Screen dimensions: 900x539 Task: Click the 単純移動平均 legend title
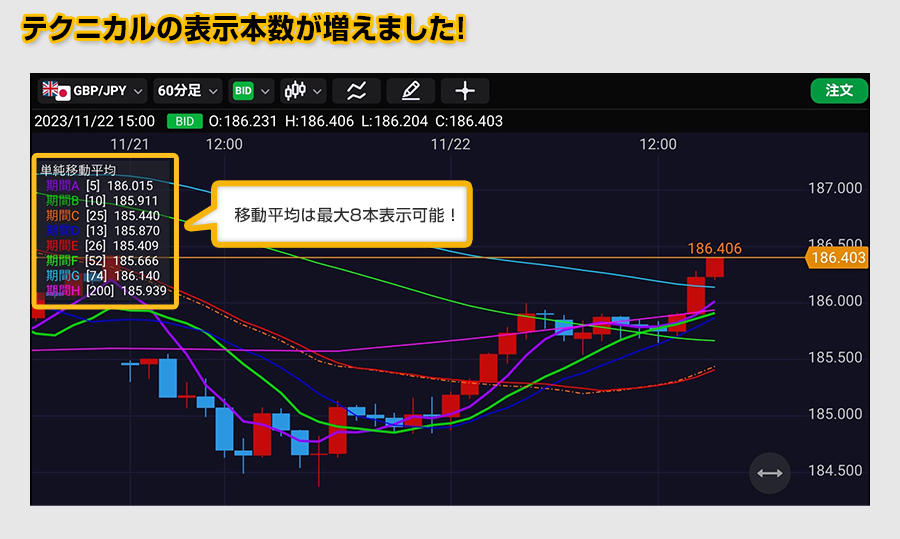[x=78, y=170]
